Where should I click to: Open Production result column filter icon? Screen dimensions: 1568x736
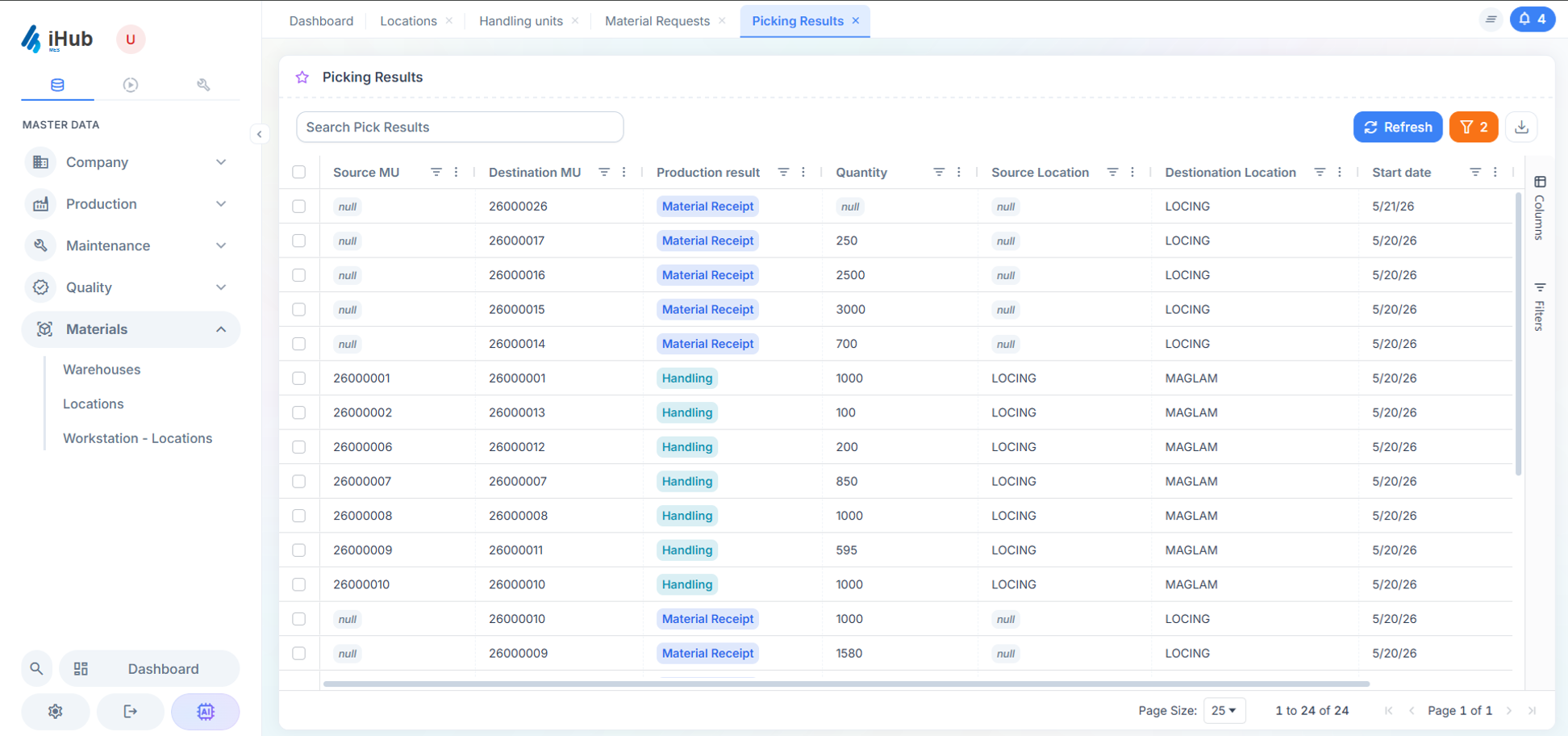pyautogui.click(x=783, y=172)
